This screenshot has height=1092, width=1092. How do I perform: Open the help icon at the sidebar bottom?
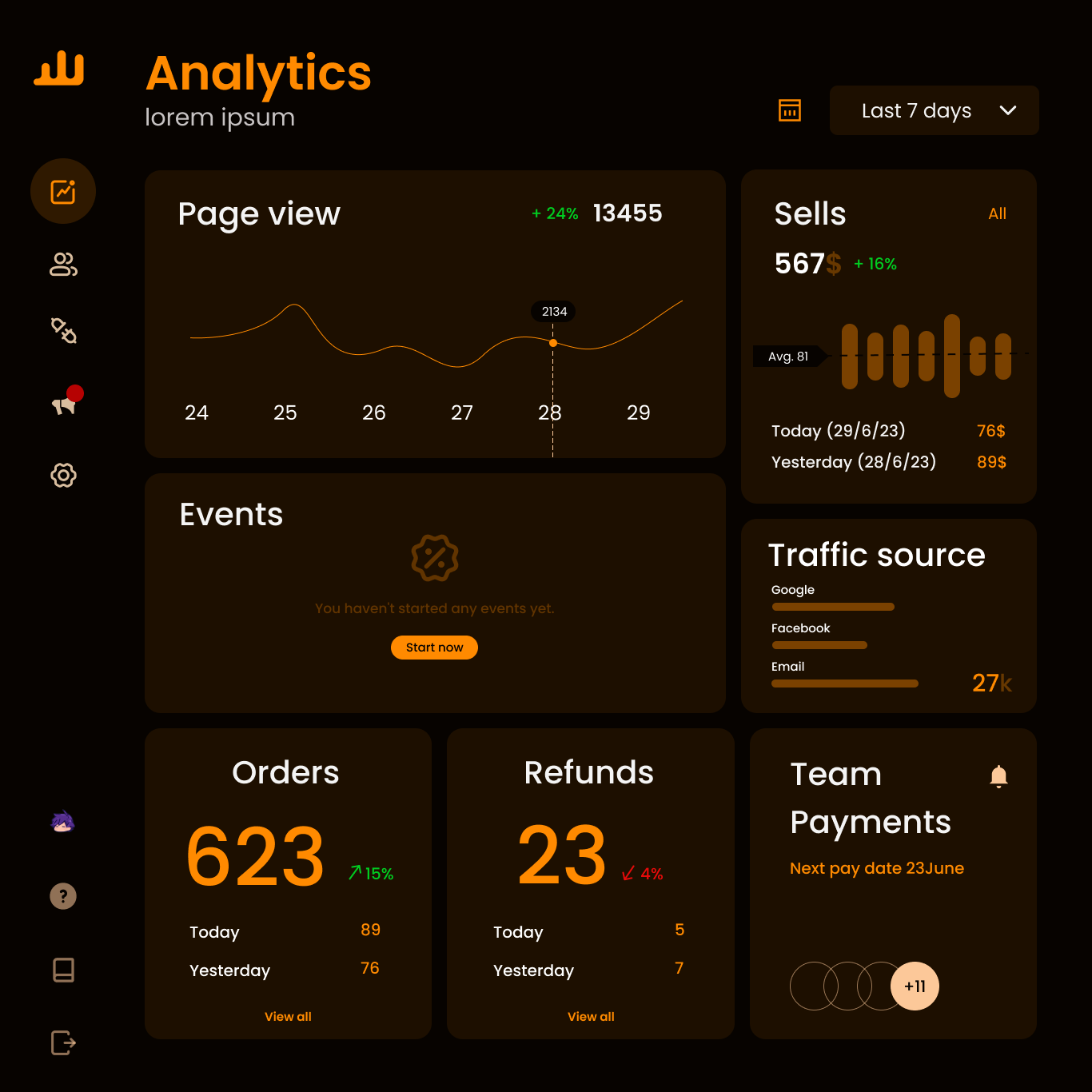coord(63,896)
